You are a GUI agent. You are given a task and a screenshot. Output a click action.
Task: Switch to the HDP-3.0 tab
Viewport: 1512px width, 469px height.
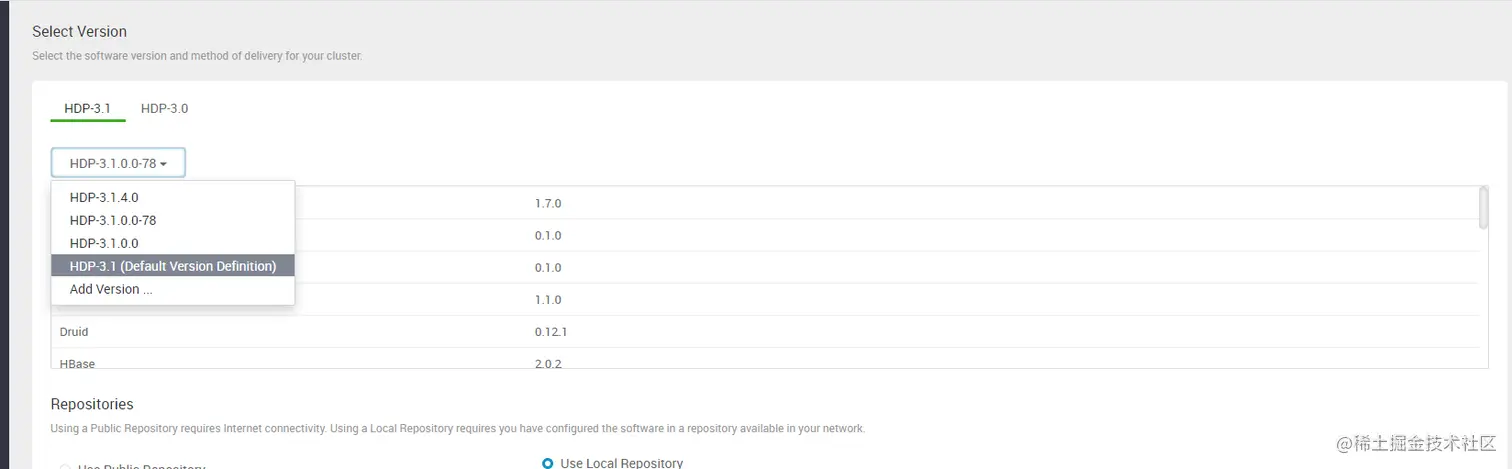[x=164, y=108]
